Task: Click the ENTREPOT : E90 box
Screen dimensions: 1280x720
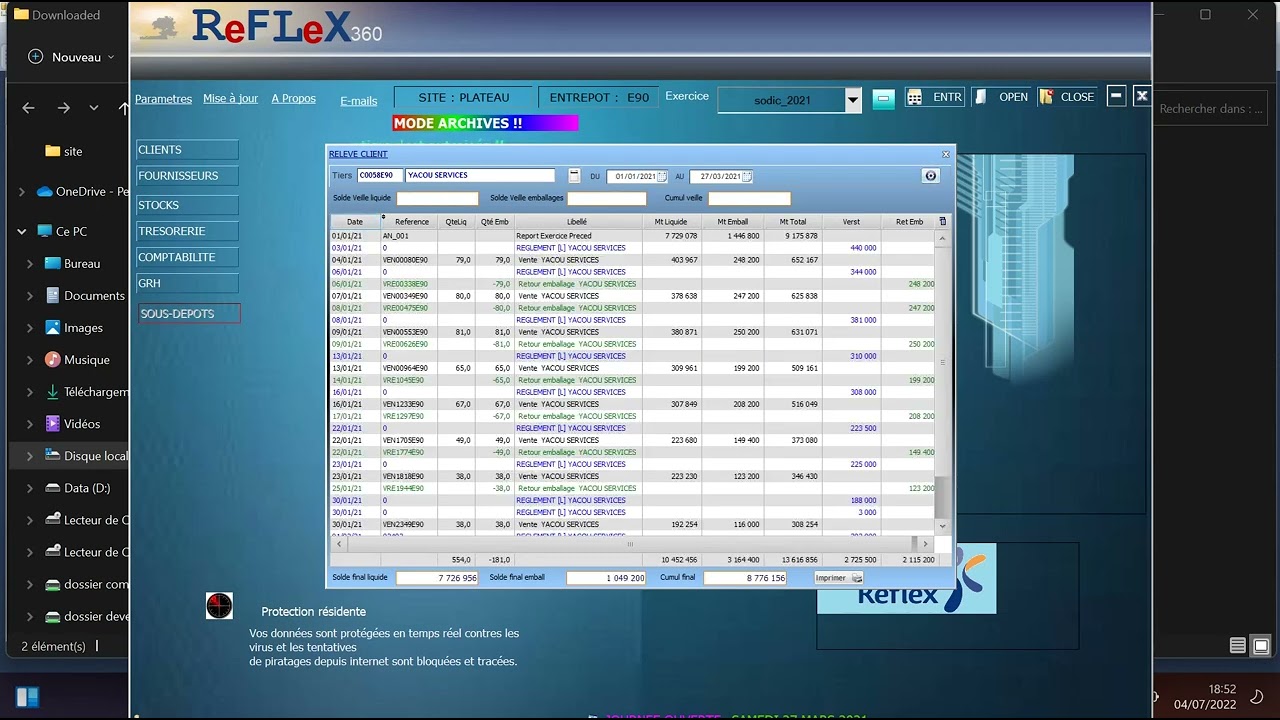Action: pos(598,97)
